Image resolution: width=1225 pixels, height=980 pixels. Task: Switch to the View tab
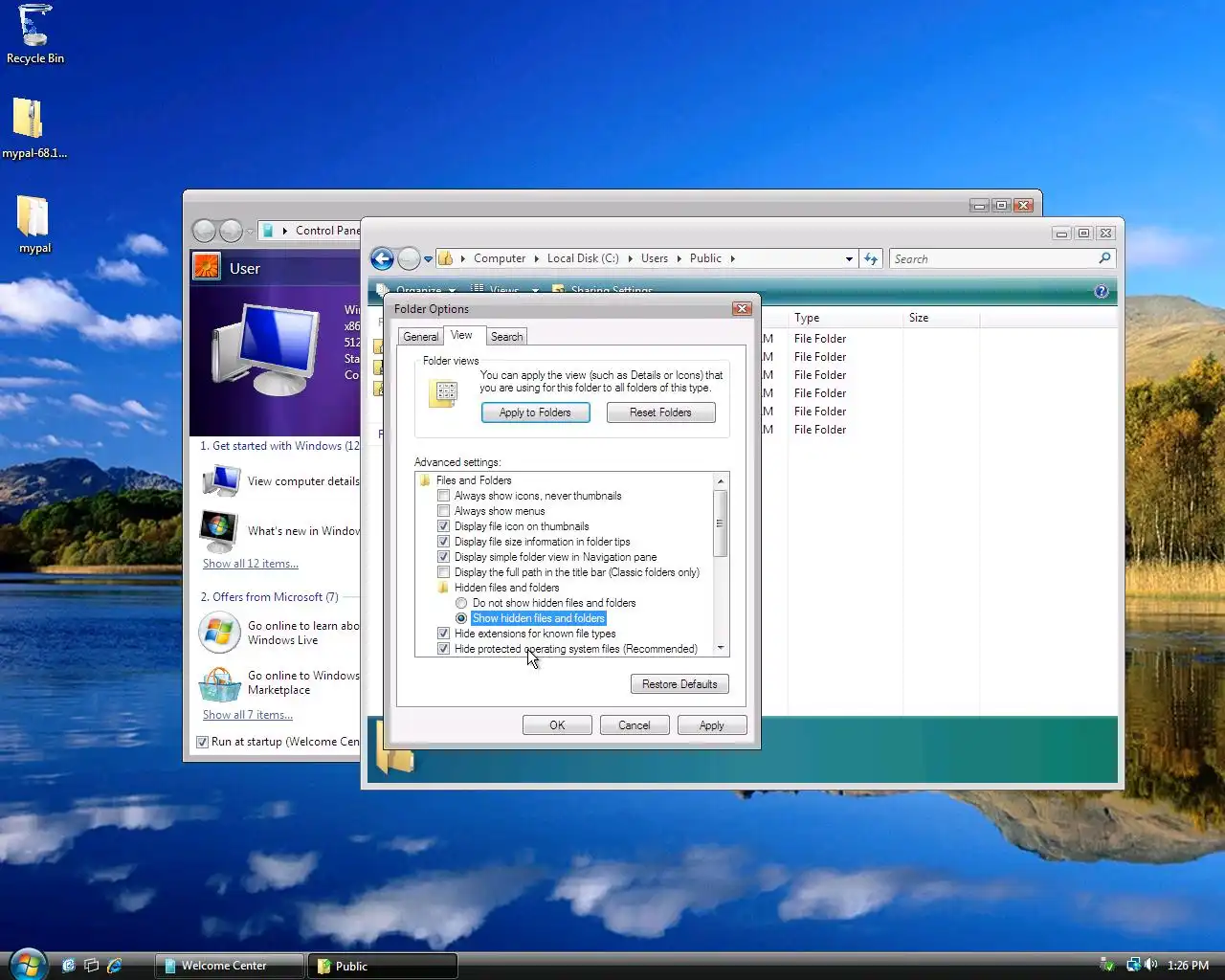461,335
